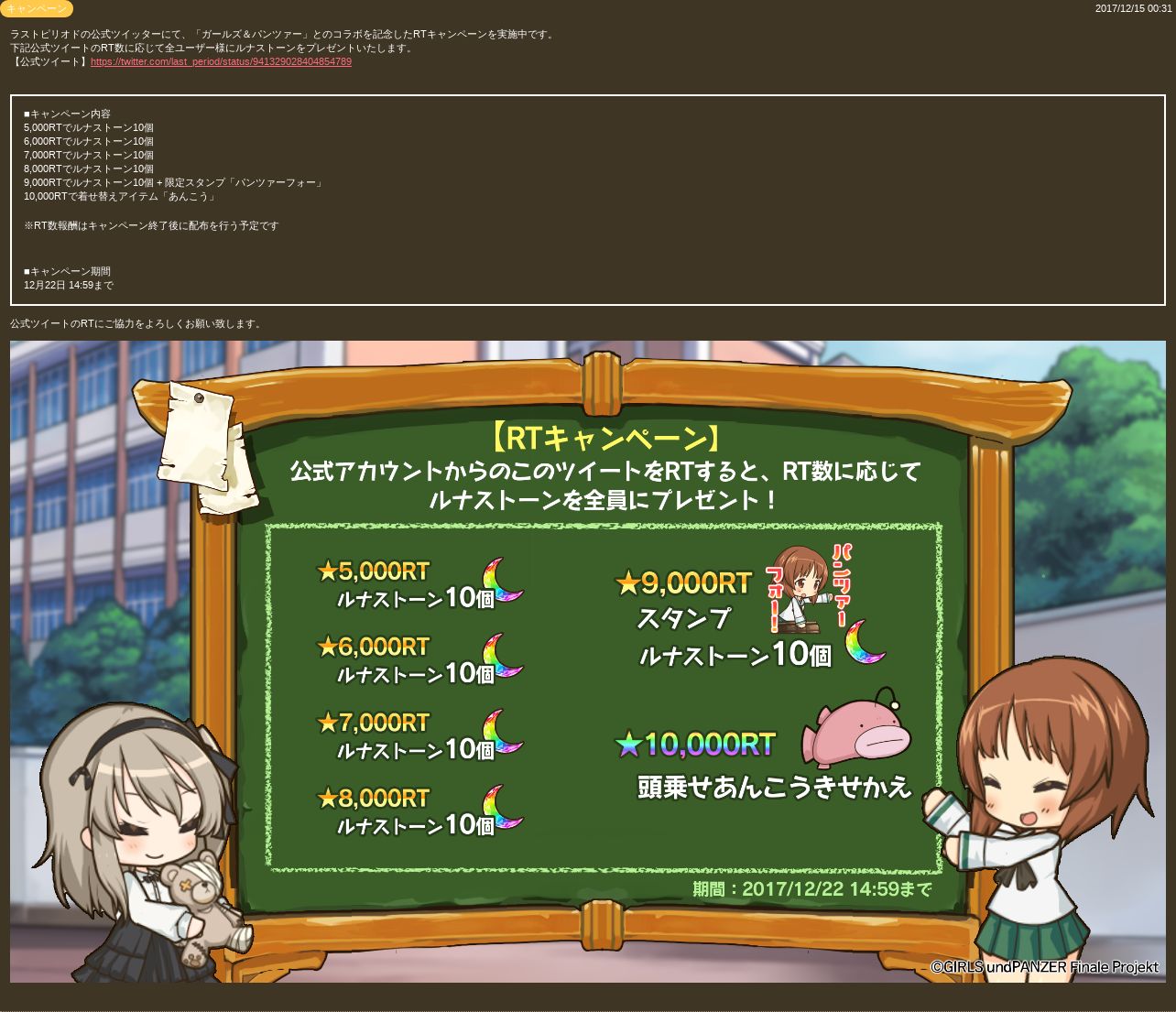Click the text 12月22日 14:59まで
The width and height of the screenshot is (1176, 1012).
[x=69, y=285]
